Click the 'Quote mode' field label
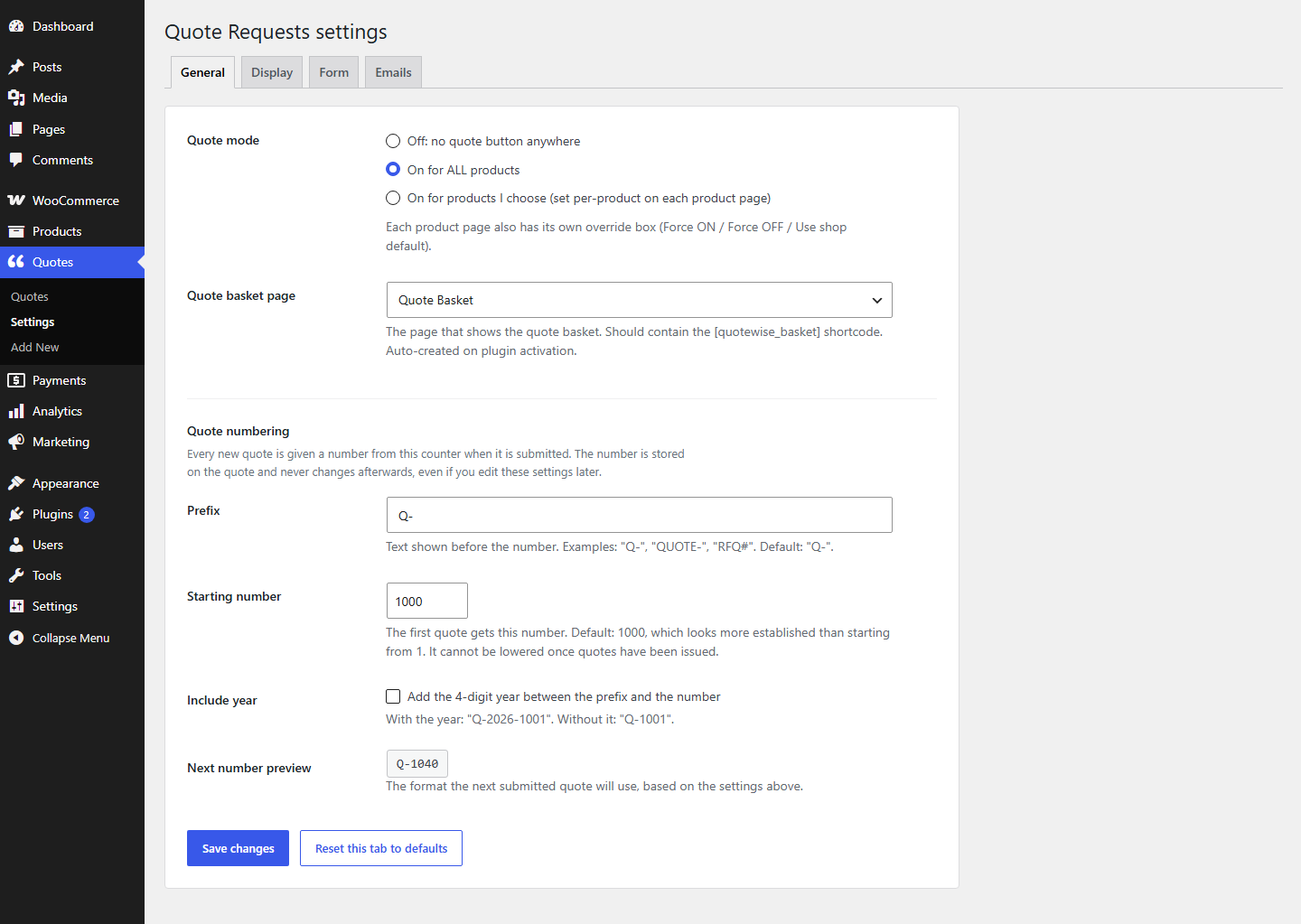This screenshot has width=1301, height=924. (x=223, y=140)
